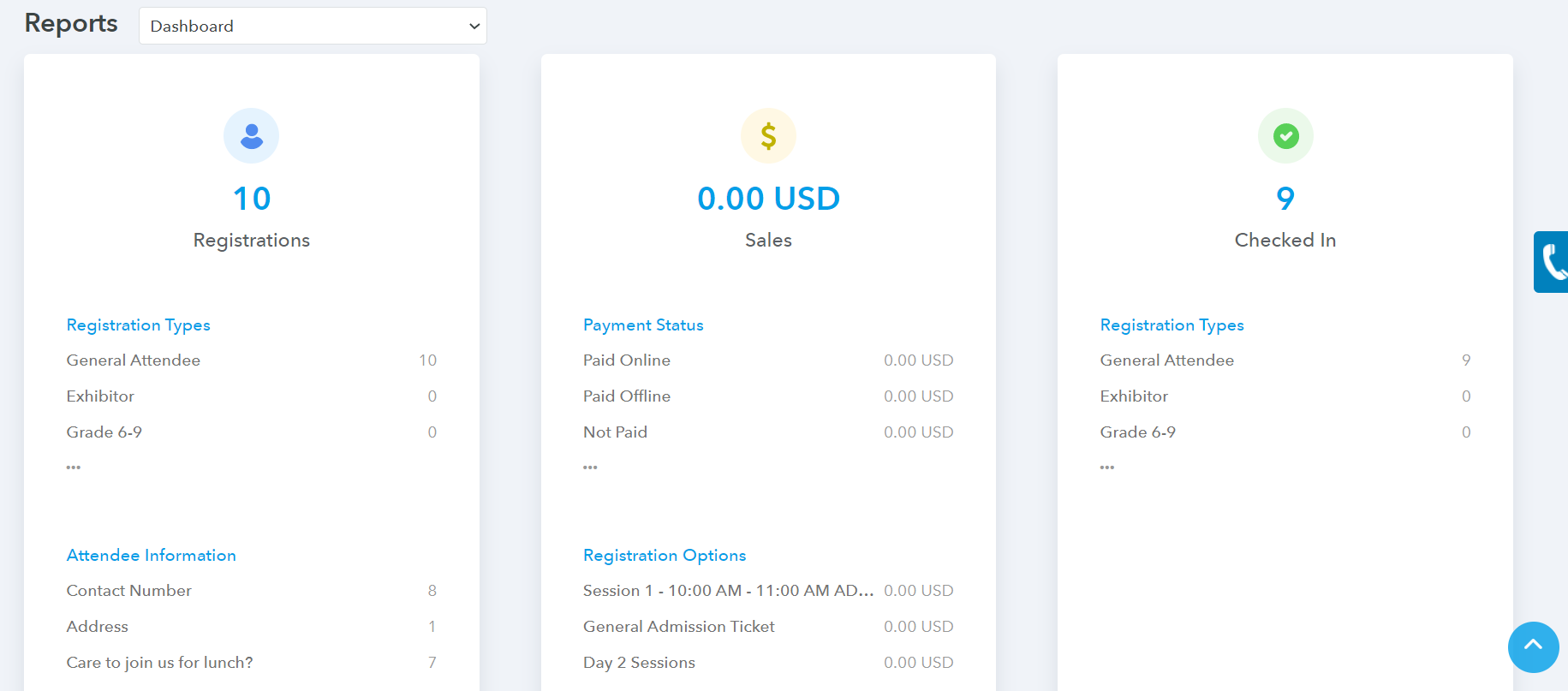Select the Address row
Viewport: 1568px width, 691px height.
coord(252,627)
